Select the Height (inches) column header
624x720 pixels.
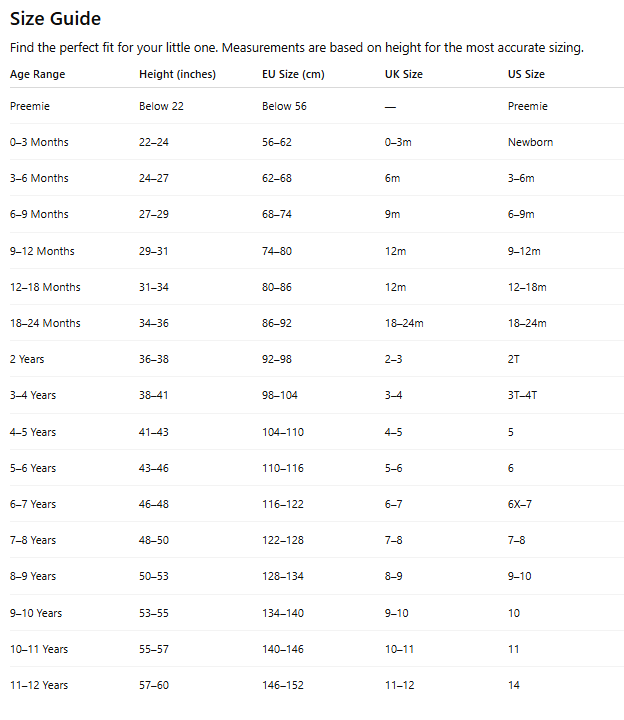177,74
